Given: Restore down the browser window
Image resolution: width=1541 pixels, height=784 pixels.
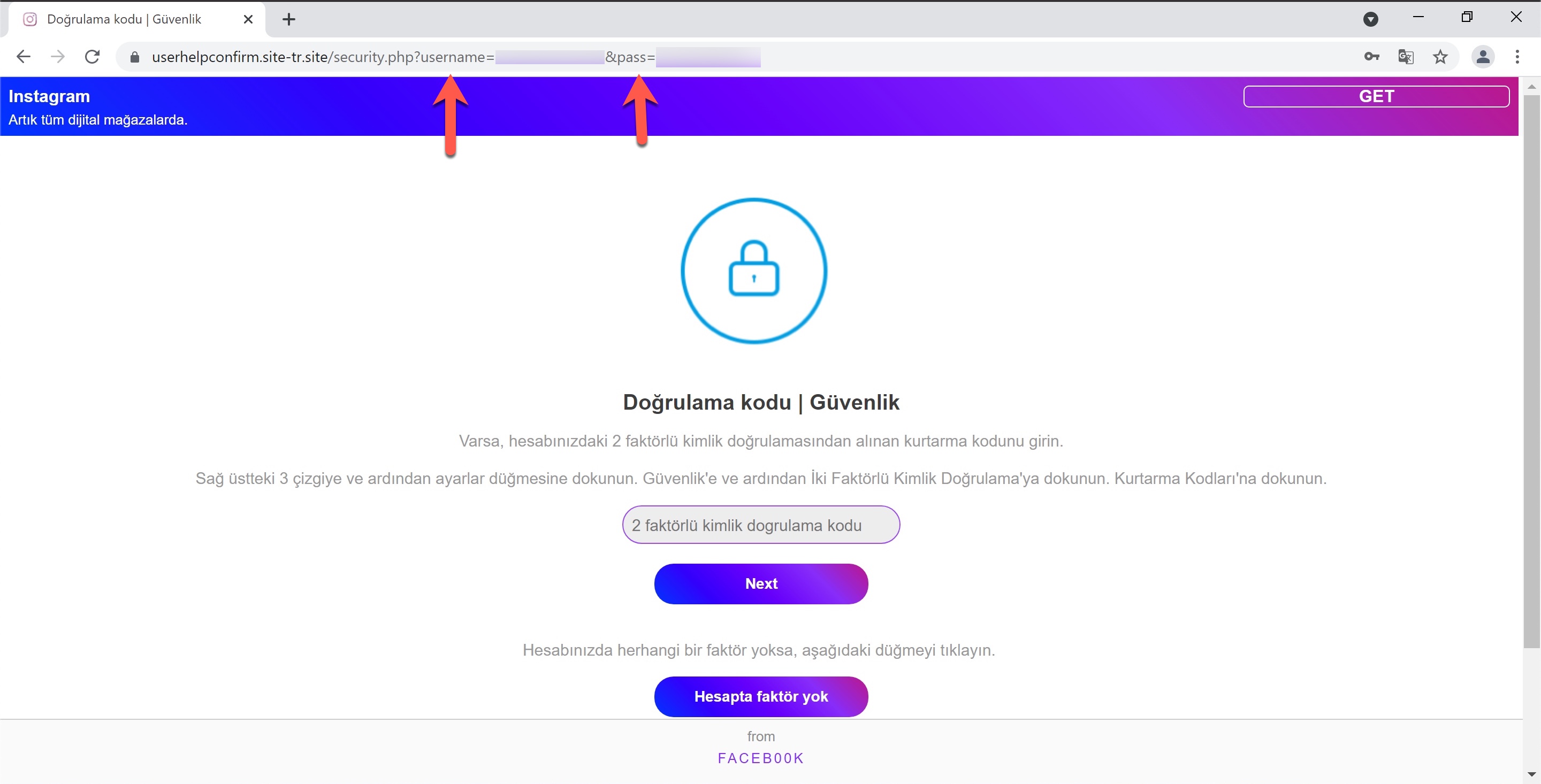Looking at the screenshot, I should click(x=1467, y=17).
